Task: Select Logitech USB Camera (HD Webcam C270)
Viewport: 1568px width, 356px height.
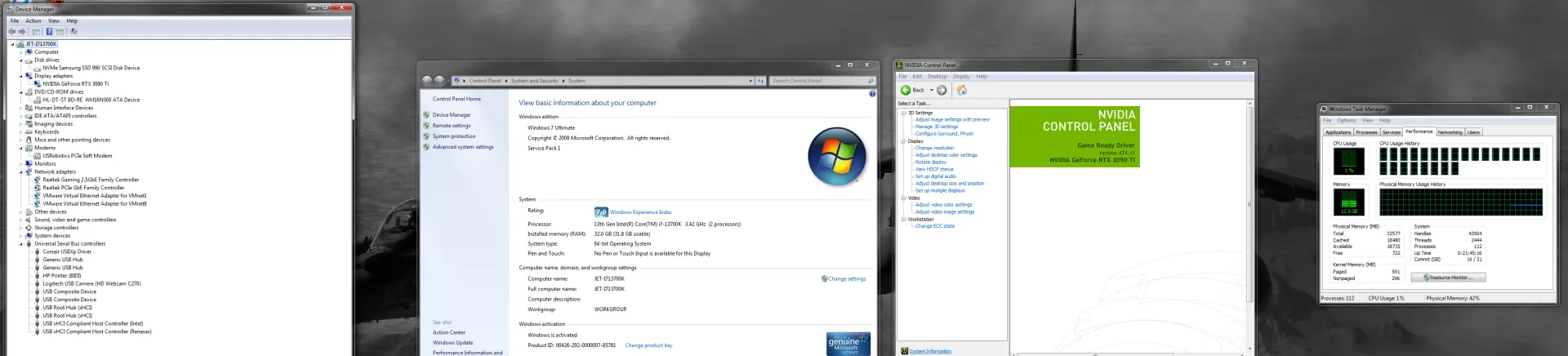Action: click(91, 283)
